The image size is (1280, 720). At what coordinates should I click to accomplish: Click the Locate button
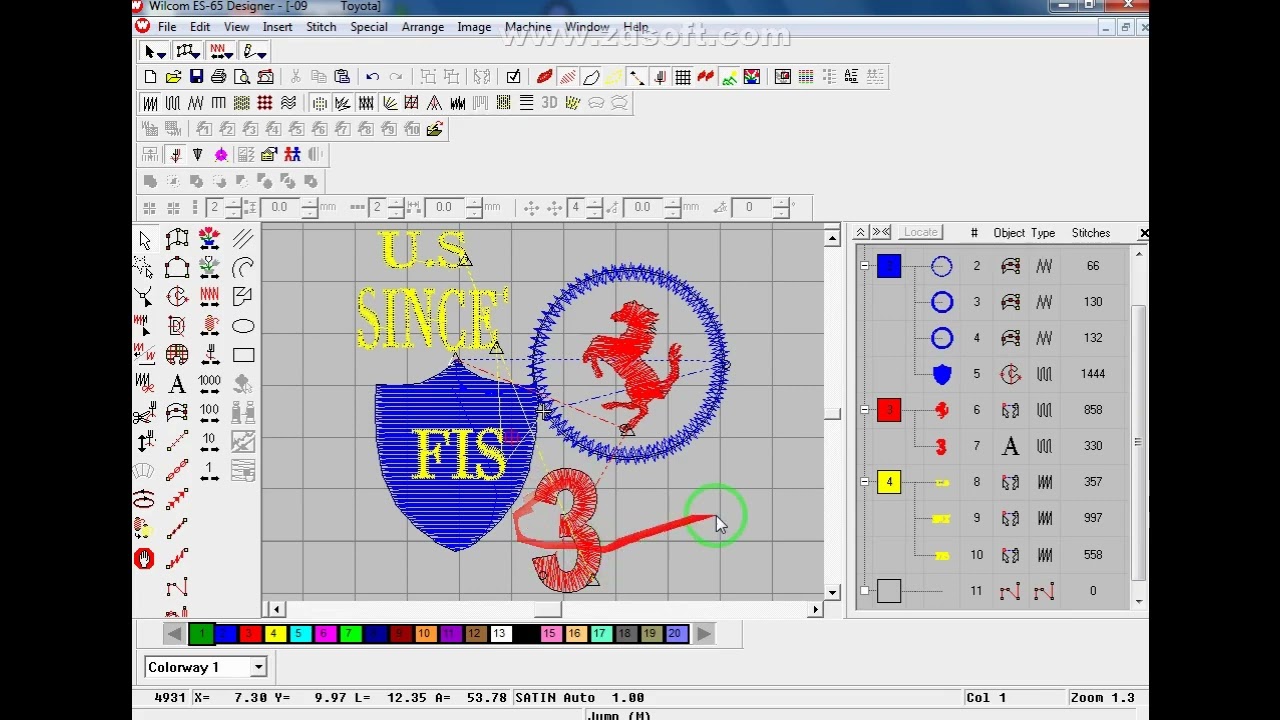(x=920, y=232)
